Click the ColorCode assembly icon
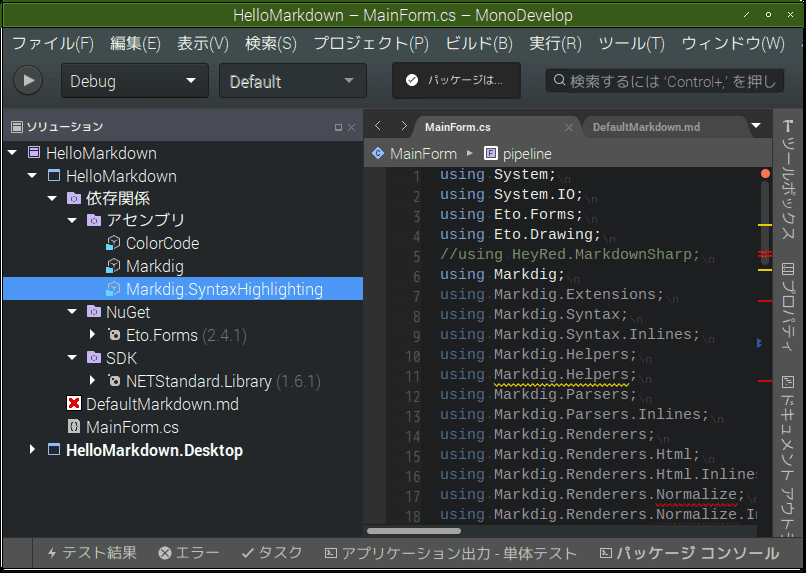The width and height of the screenshot is (806, 573). point(113,243)
